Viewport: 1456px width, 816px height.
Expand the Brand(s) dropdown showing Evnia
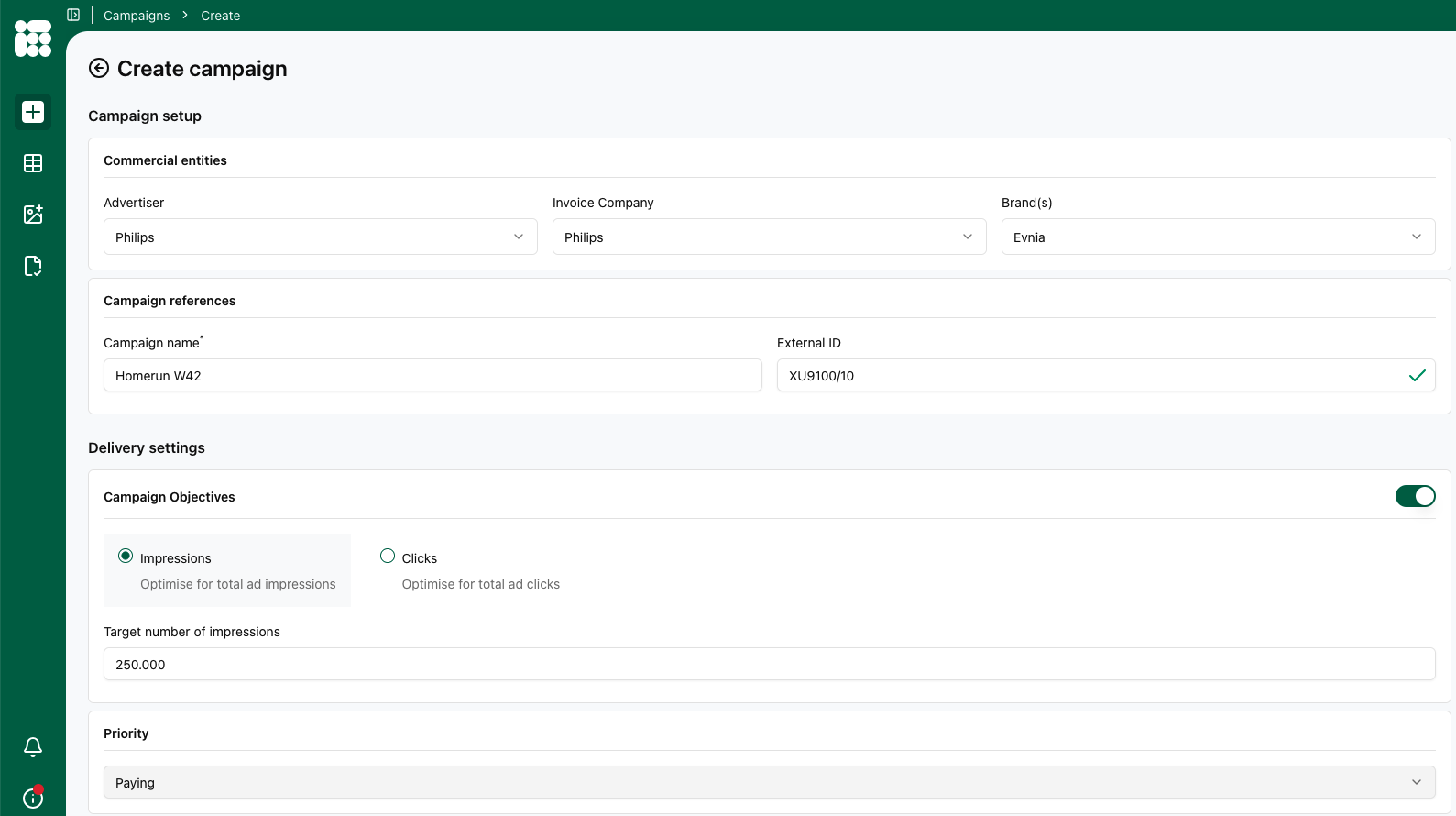[1219, 237]
